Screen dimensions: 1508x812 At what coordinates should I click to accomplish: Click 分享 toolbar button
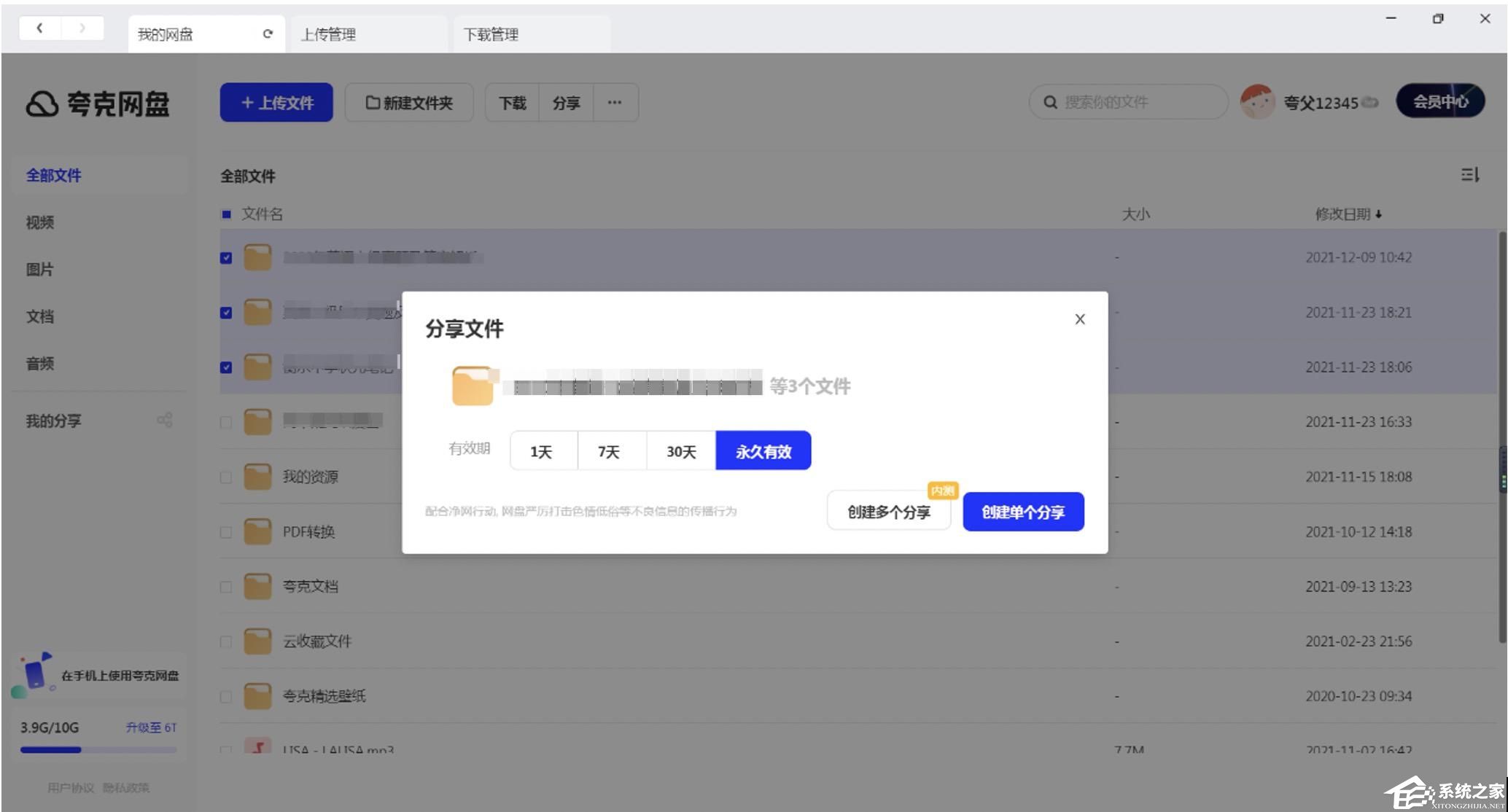pos(566,103)
